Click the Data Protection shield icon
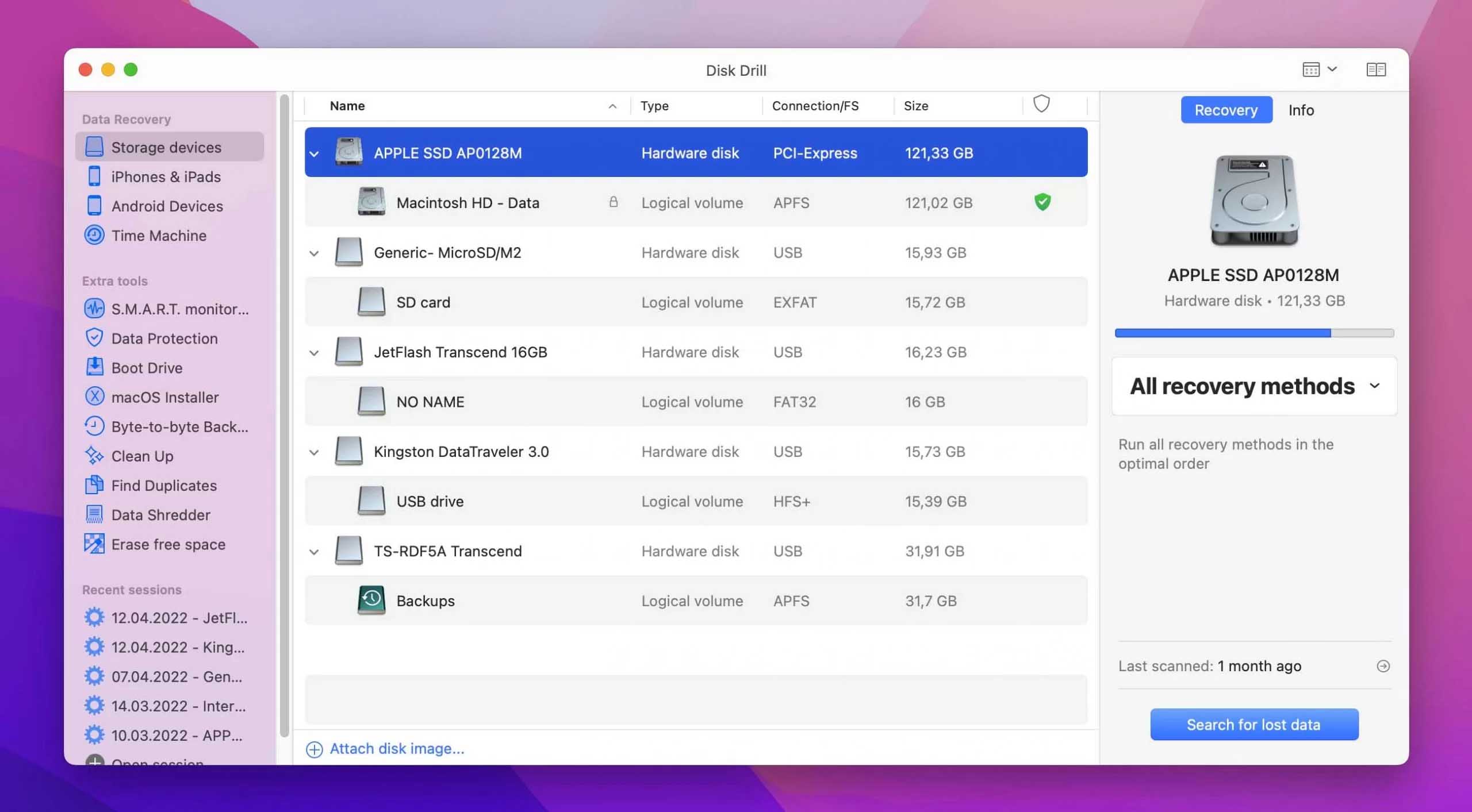 click(x=94, y=338)
